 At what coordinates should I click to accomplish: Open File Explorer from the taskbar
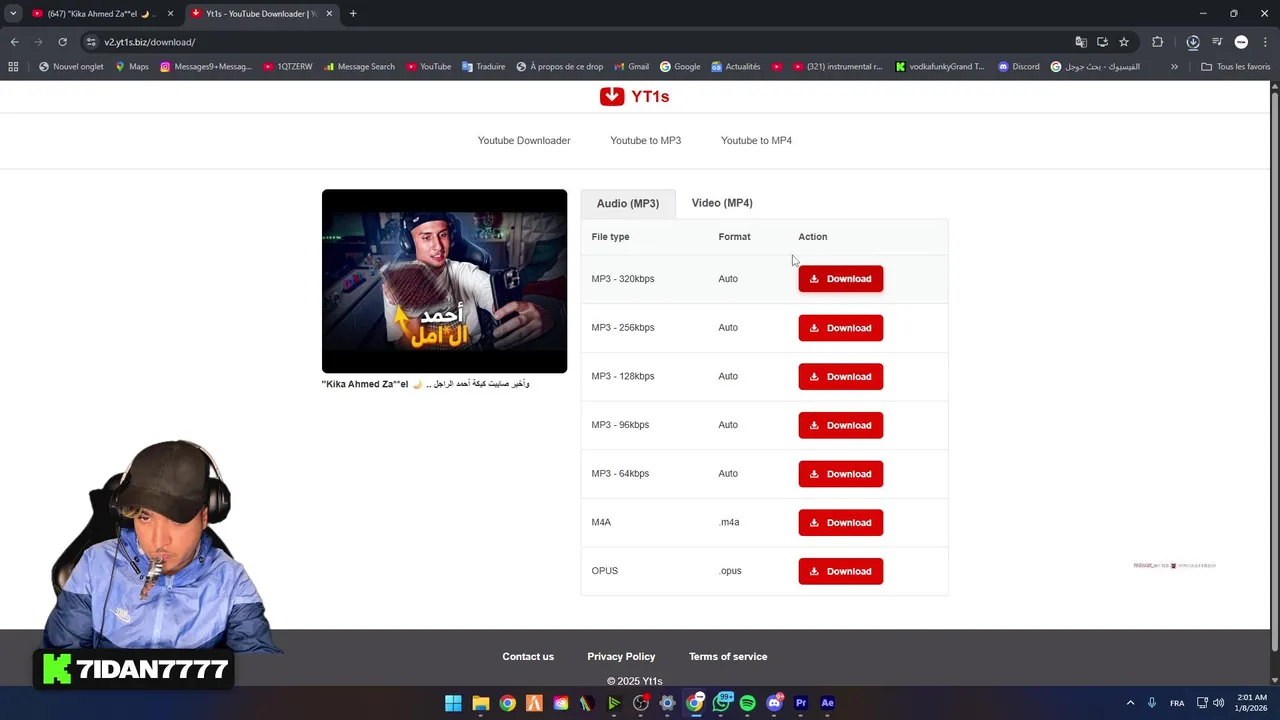click(x=480, y=703)
